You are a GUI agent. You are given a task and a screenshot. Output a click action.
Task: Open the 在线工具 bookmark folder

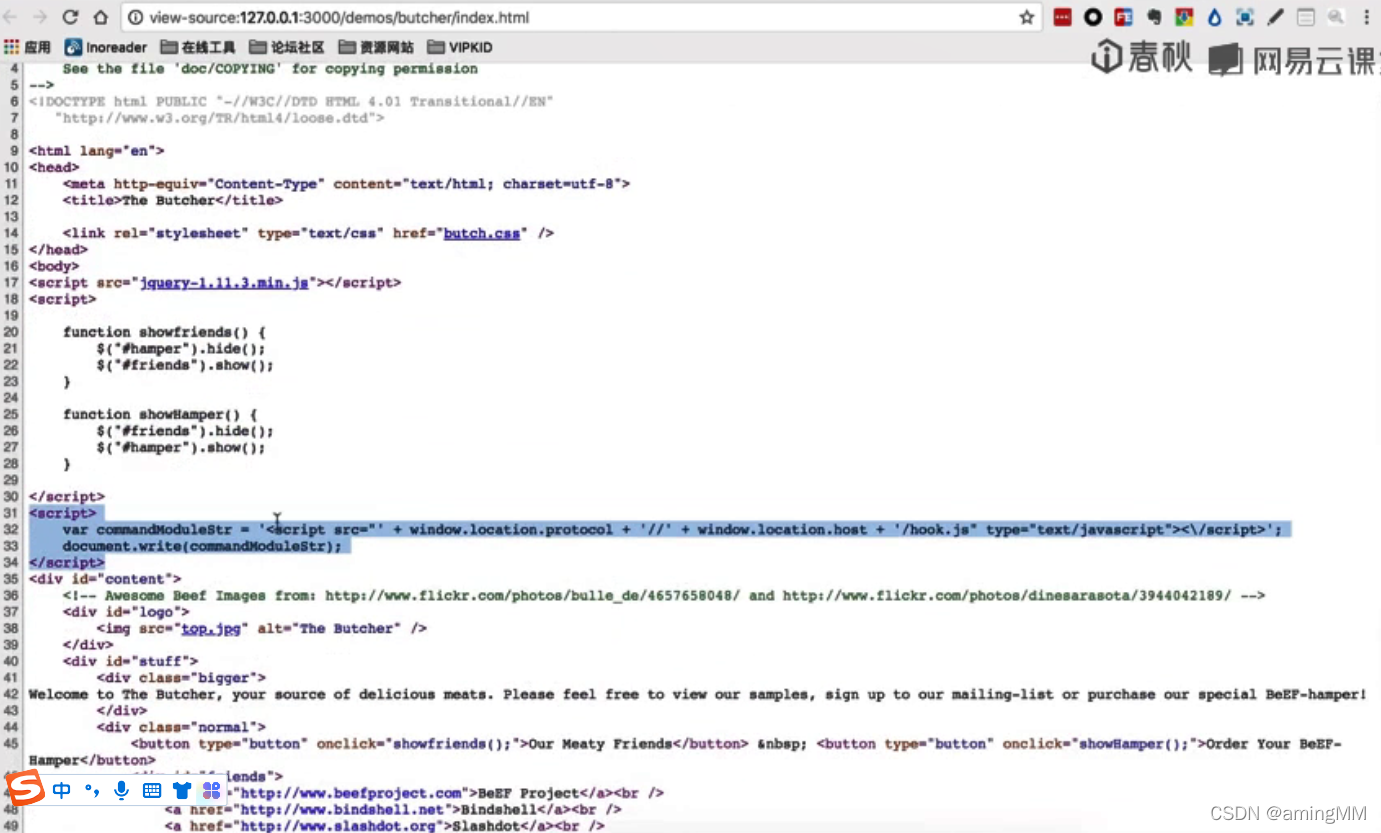197,47
